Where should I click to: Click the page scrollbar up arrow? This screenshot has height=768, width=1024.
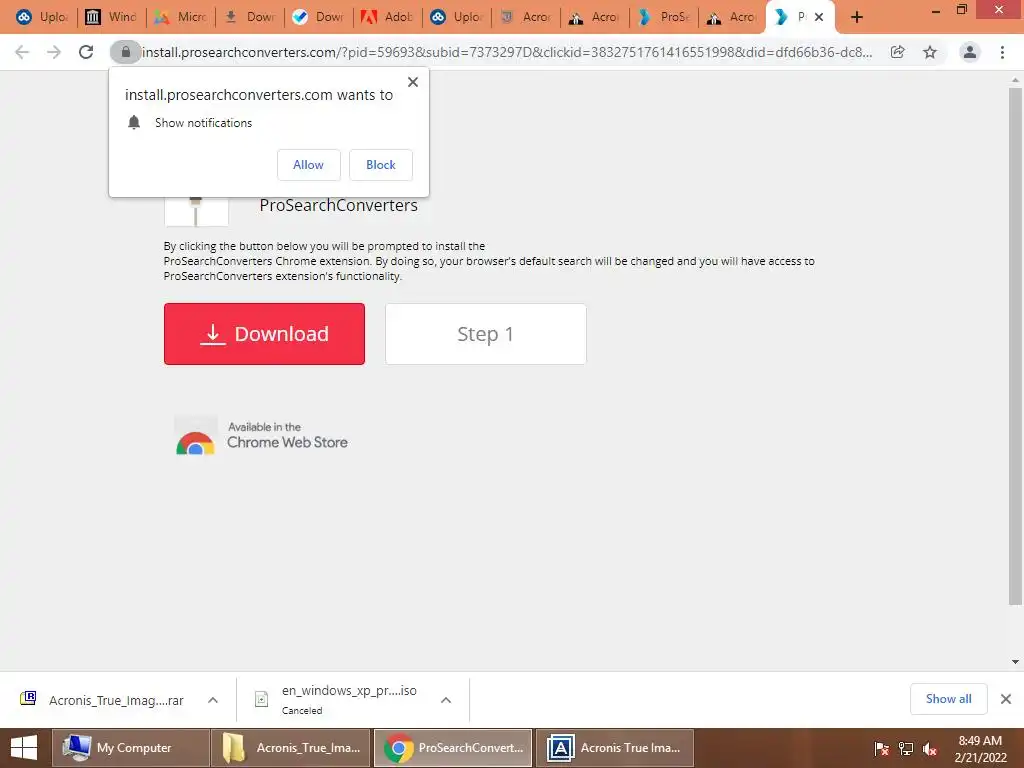pos(1015,80)
